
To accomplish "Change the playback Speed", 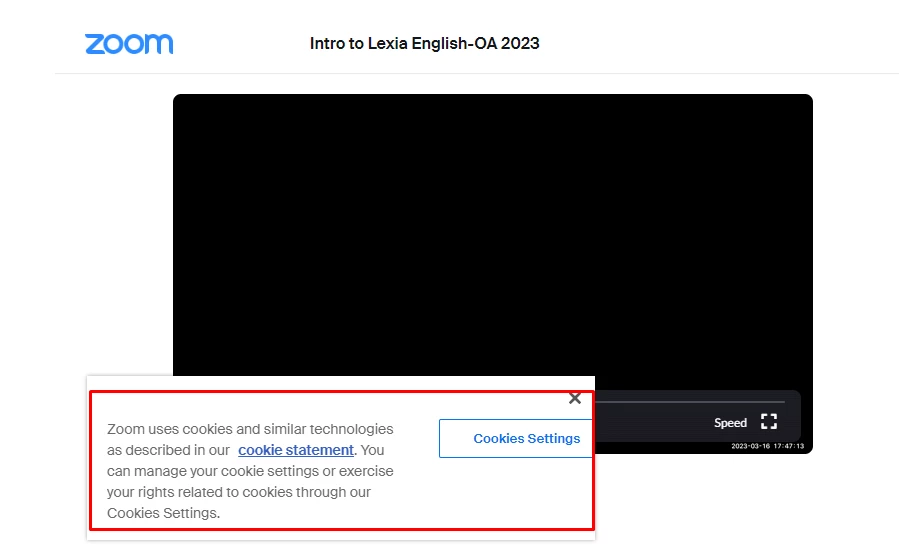I will [730, 422].
